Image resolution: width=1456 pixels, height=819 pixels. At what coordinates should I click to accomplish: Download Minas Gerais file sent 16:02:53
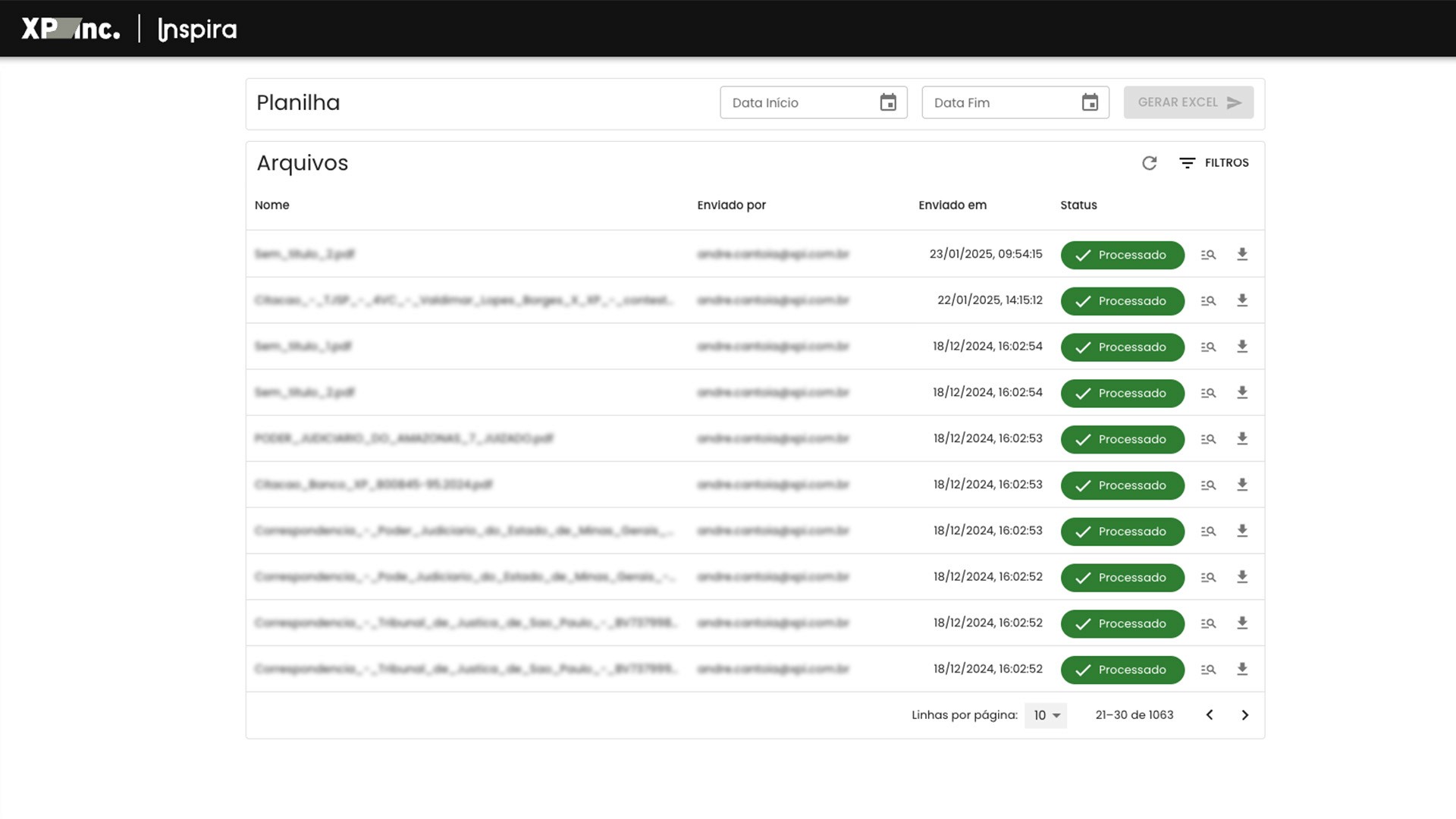point(1242,532)
